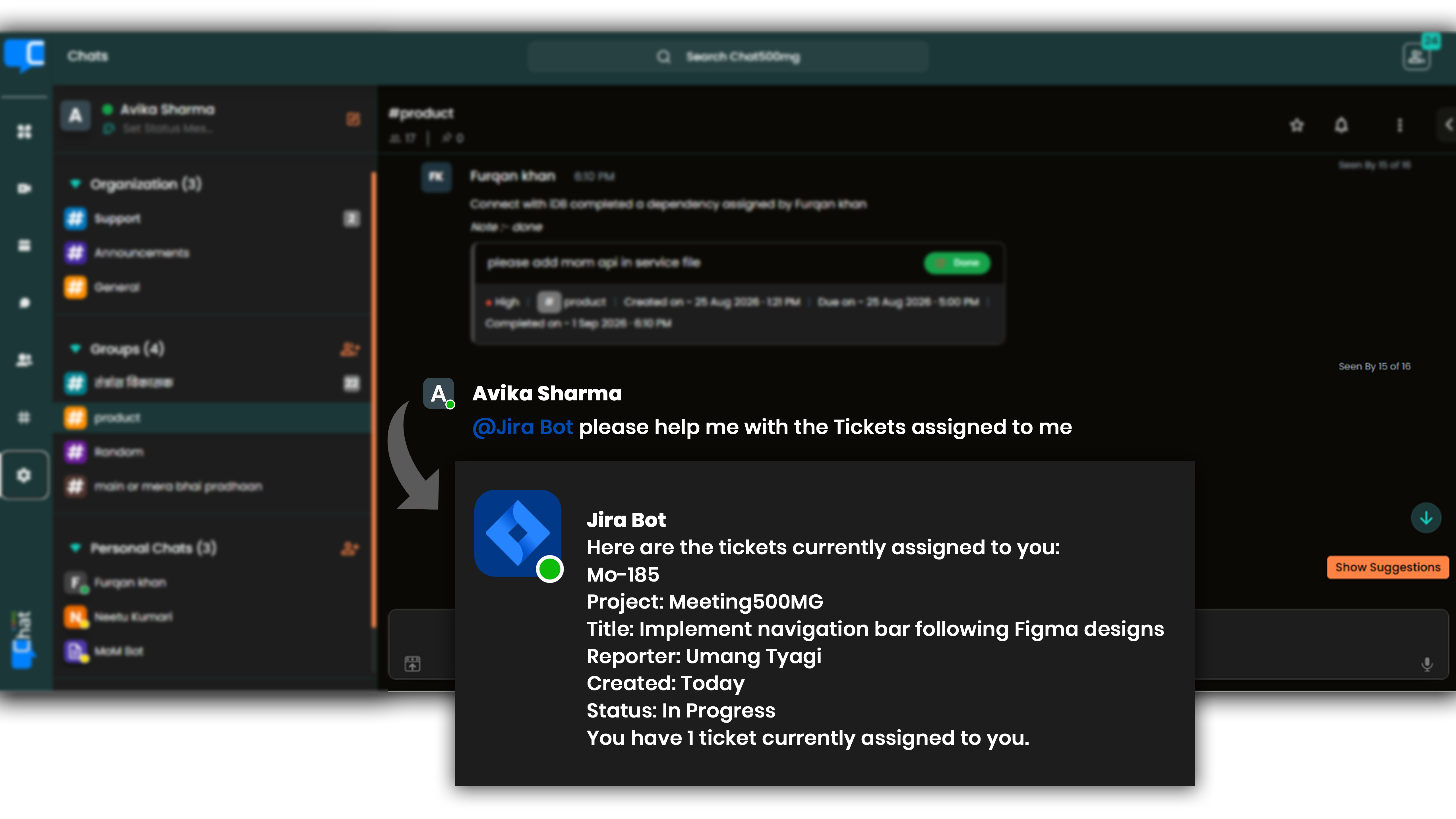This screenshot has width=1456, height=819.
Task: Click the add group icon beside Groups
Action: [350, 349]
